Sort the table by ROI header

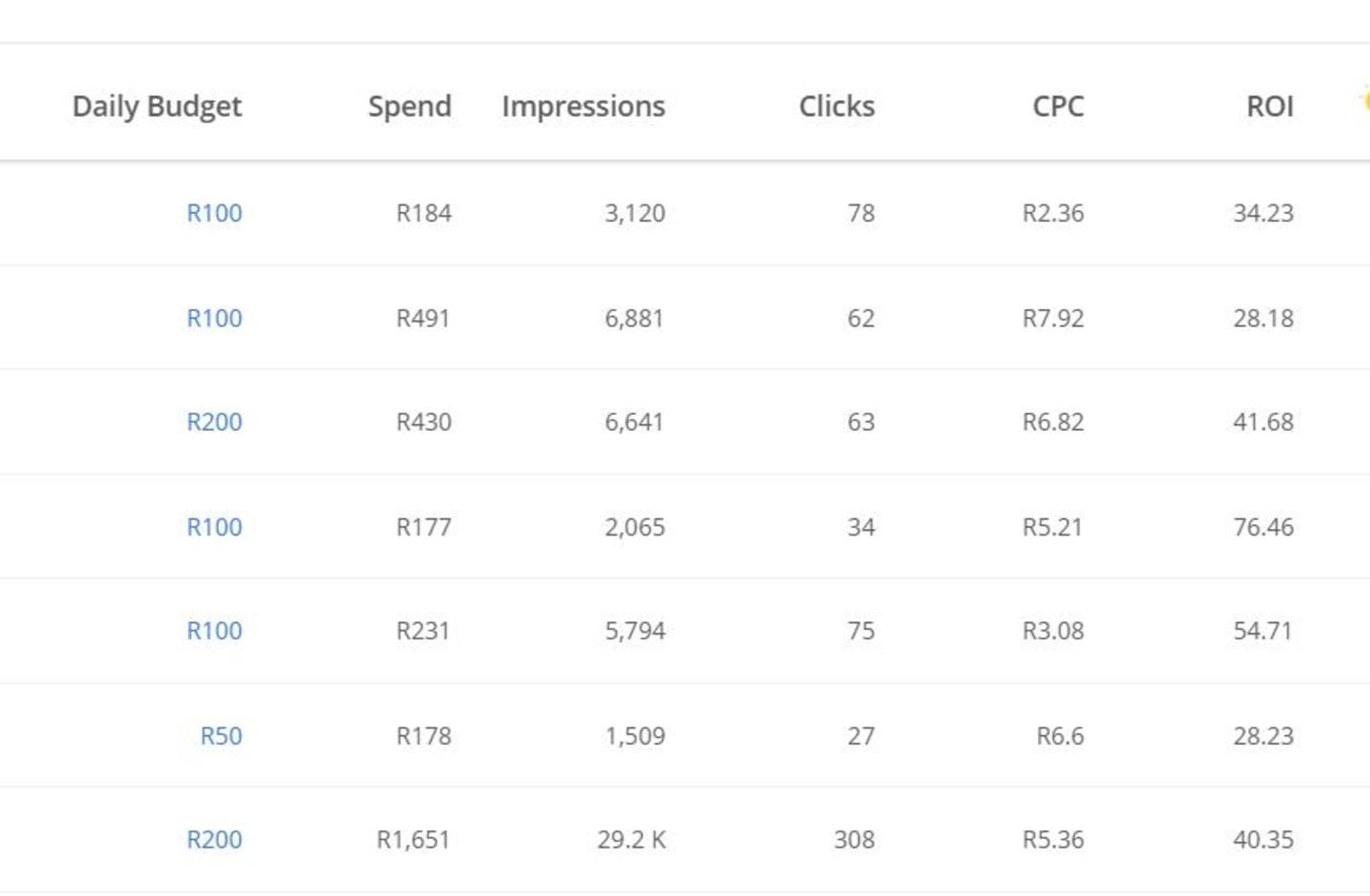pyautogui.click(x=1269, y=106)
